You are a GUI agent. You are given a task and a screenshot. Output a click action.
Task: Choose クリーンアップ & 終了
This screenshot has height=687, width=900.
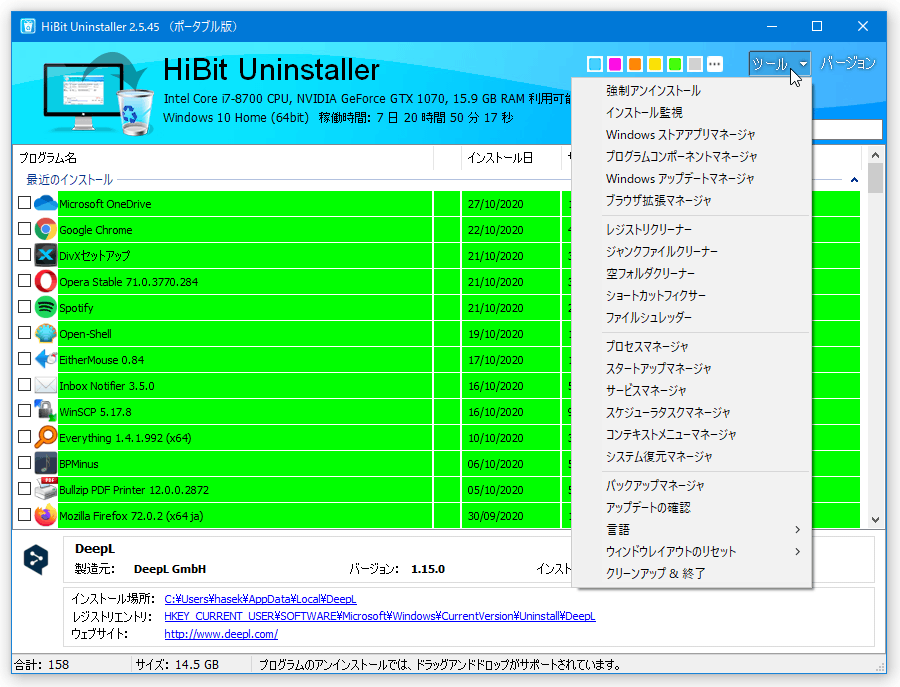click(x=692, y=573)
